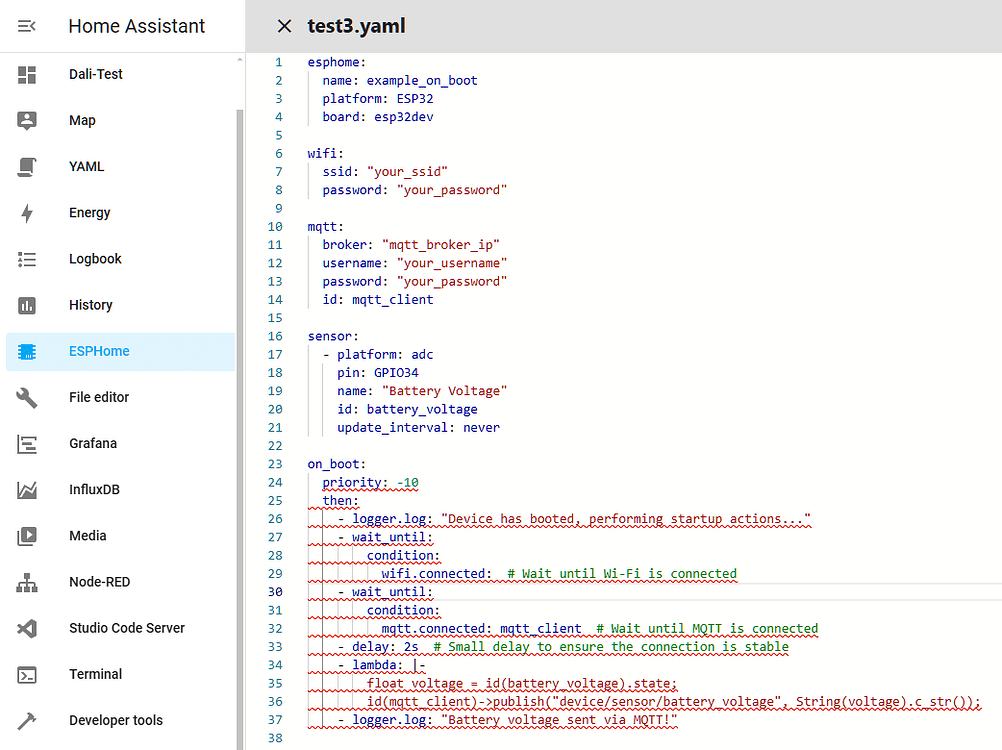The image size is (1002, 750).
Task: Launch the Node-RED sidebar icon
Action: coord(27,582)
